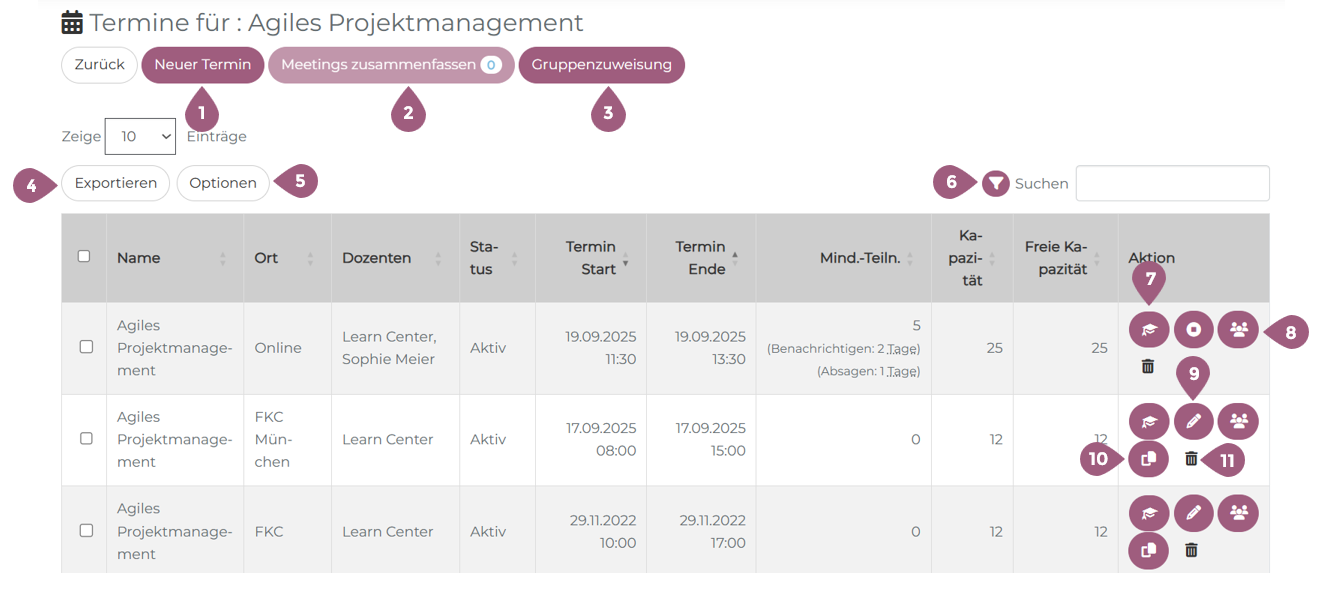Sort table by Termin Start column header

click(591, 257)
